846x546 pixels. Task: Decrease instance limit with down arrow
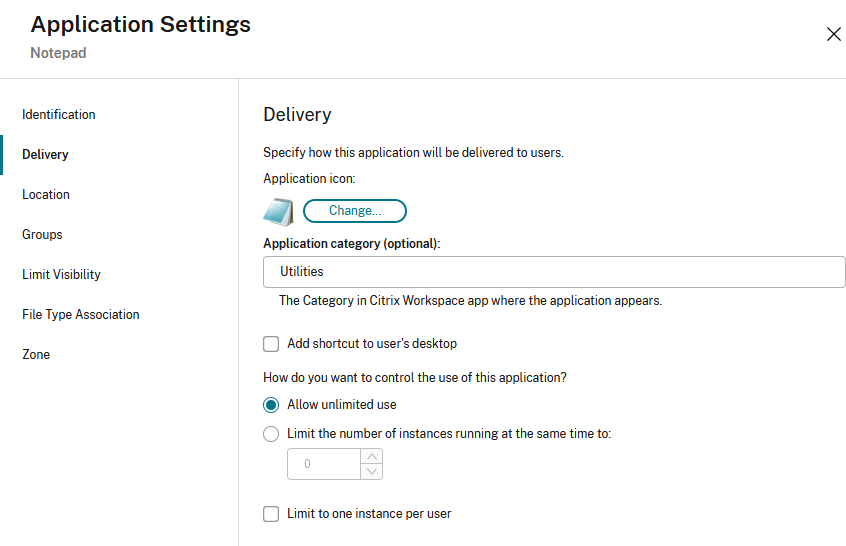[372, 471]
